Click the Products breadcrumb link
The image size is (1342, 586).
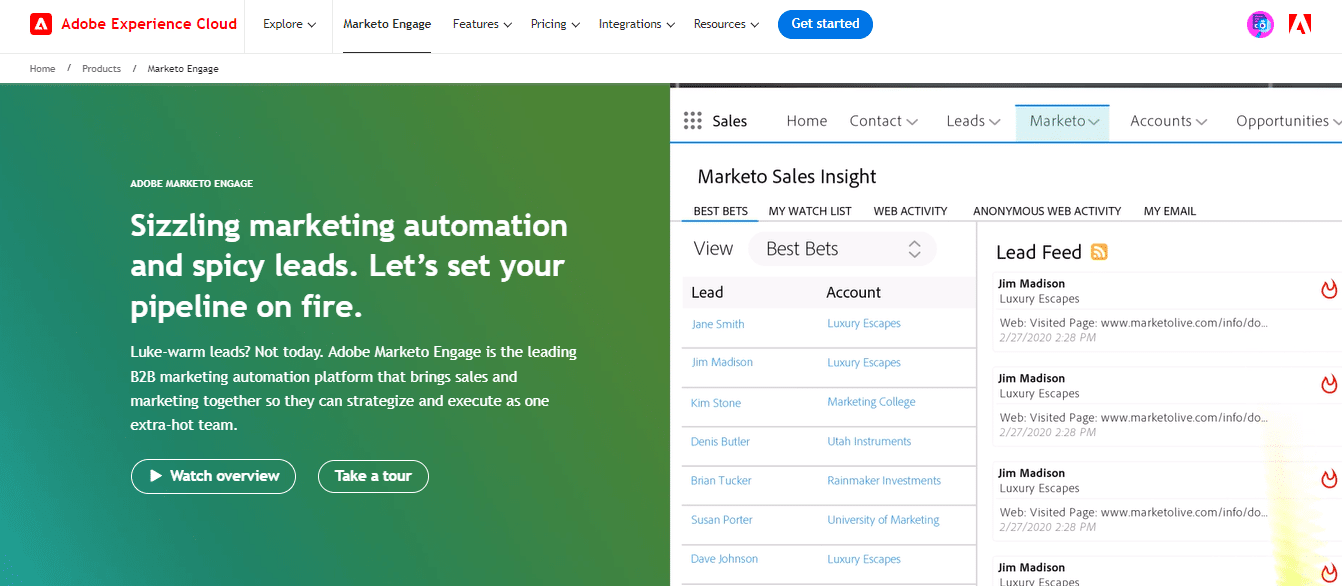point(101,68)
